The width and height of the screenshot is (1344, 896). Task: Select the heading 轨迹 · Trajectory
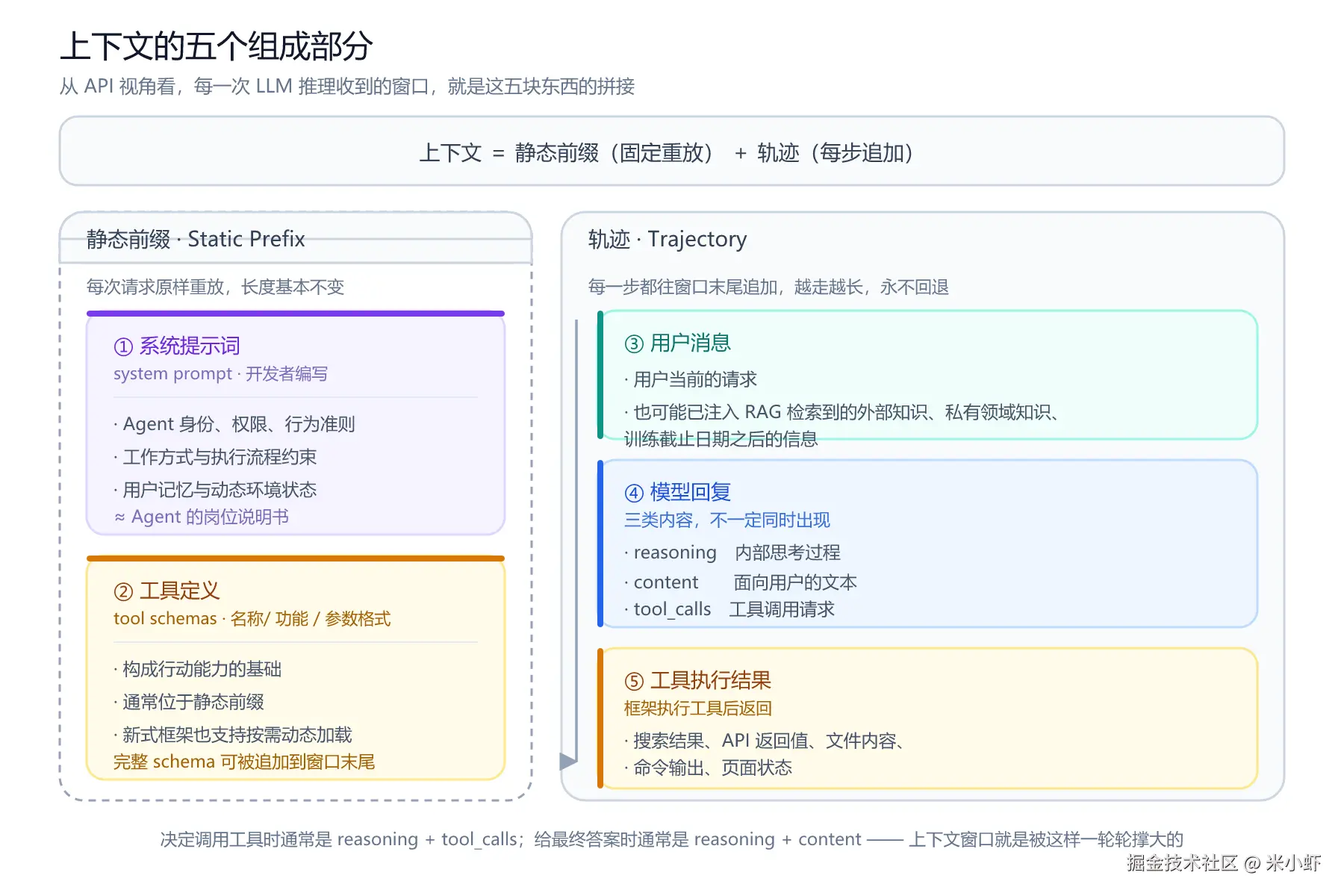[x=668, y=239]
